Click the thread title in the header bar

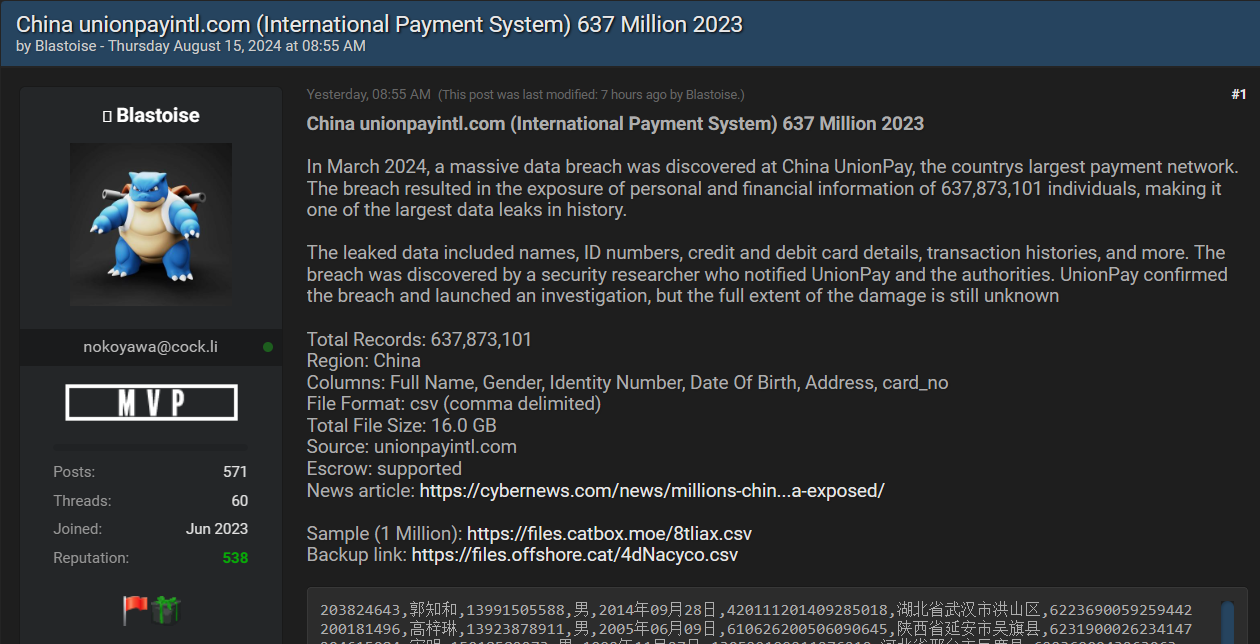click(x=380, y=24)
